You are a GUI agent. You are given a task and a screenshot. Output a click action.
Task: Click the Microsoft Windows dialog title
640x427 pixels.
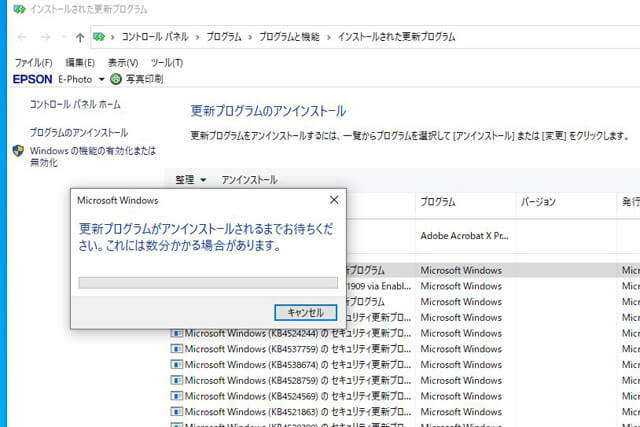(118, 200)
